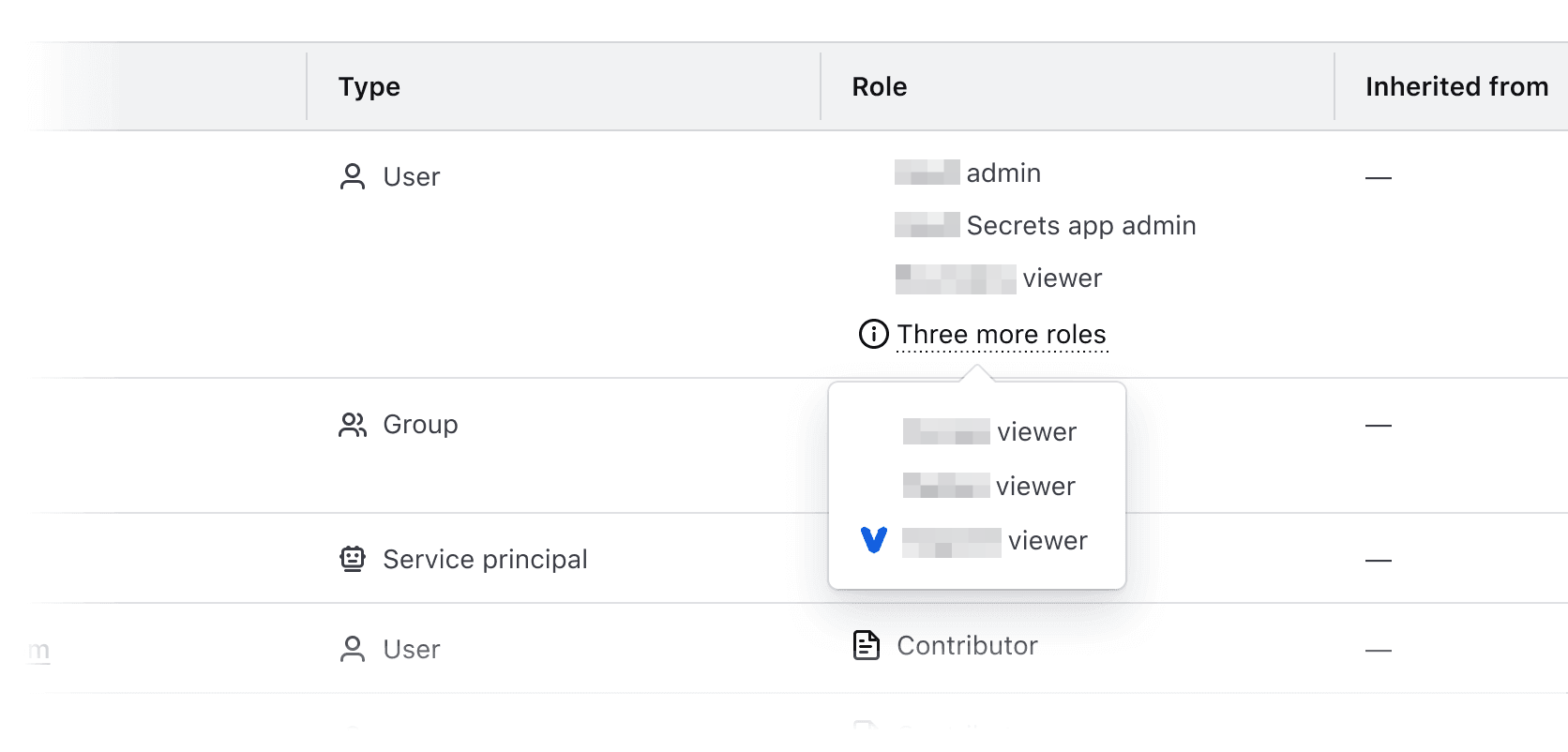The height and width of the screenshot is (752, 1568).
Task: Click the blue V logo in the popup
Action: coord(873,540)
